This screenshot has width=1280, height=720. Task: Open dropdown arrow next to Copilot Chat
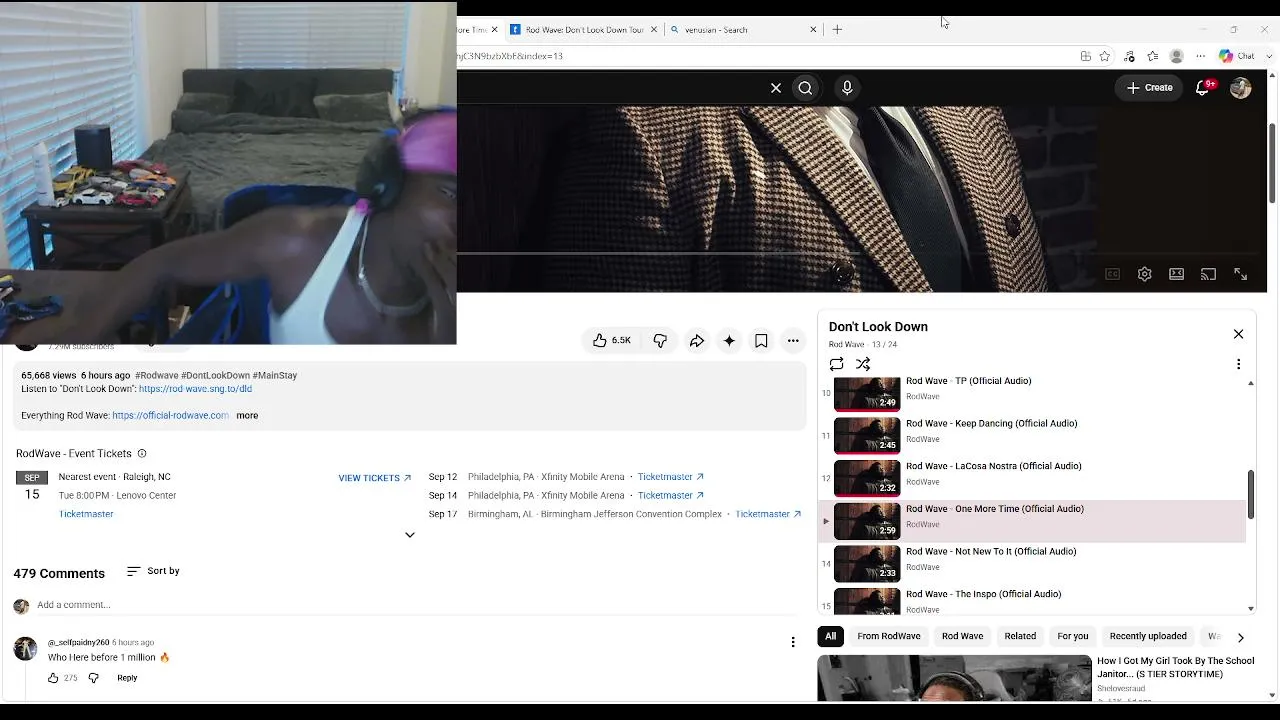1269,56
